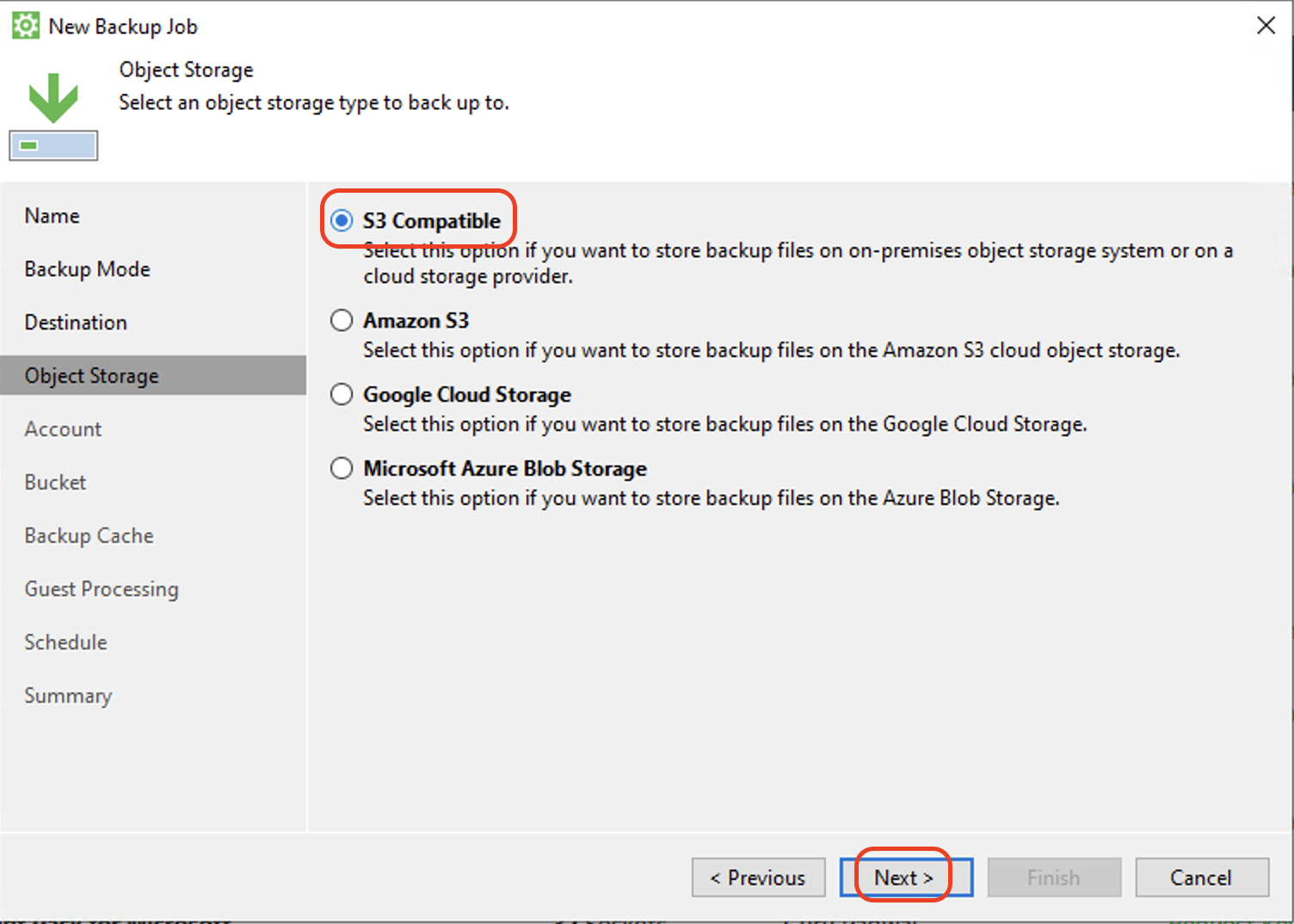Click the grayed-out Finish button
Image resolution: width=1294 pixels, height=924 pixels.
1054,878
